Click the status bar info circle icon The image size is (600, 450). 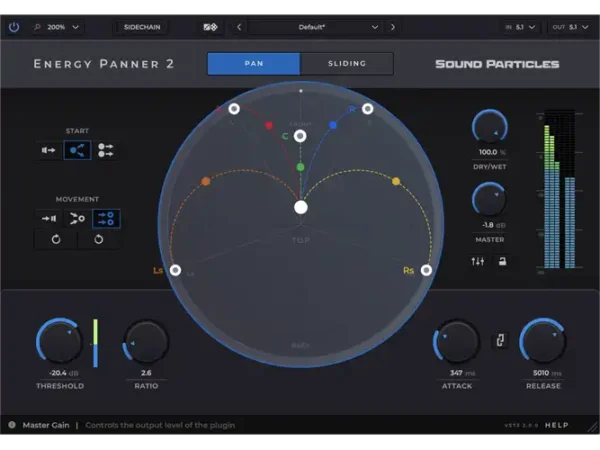12,425
